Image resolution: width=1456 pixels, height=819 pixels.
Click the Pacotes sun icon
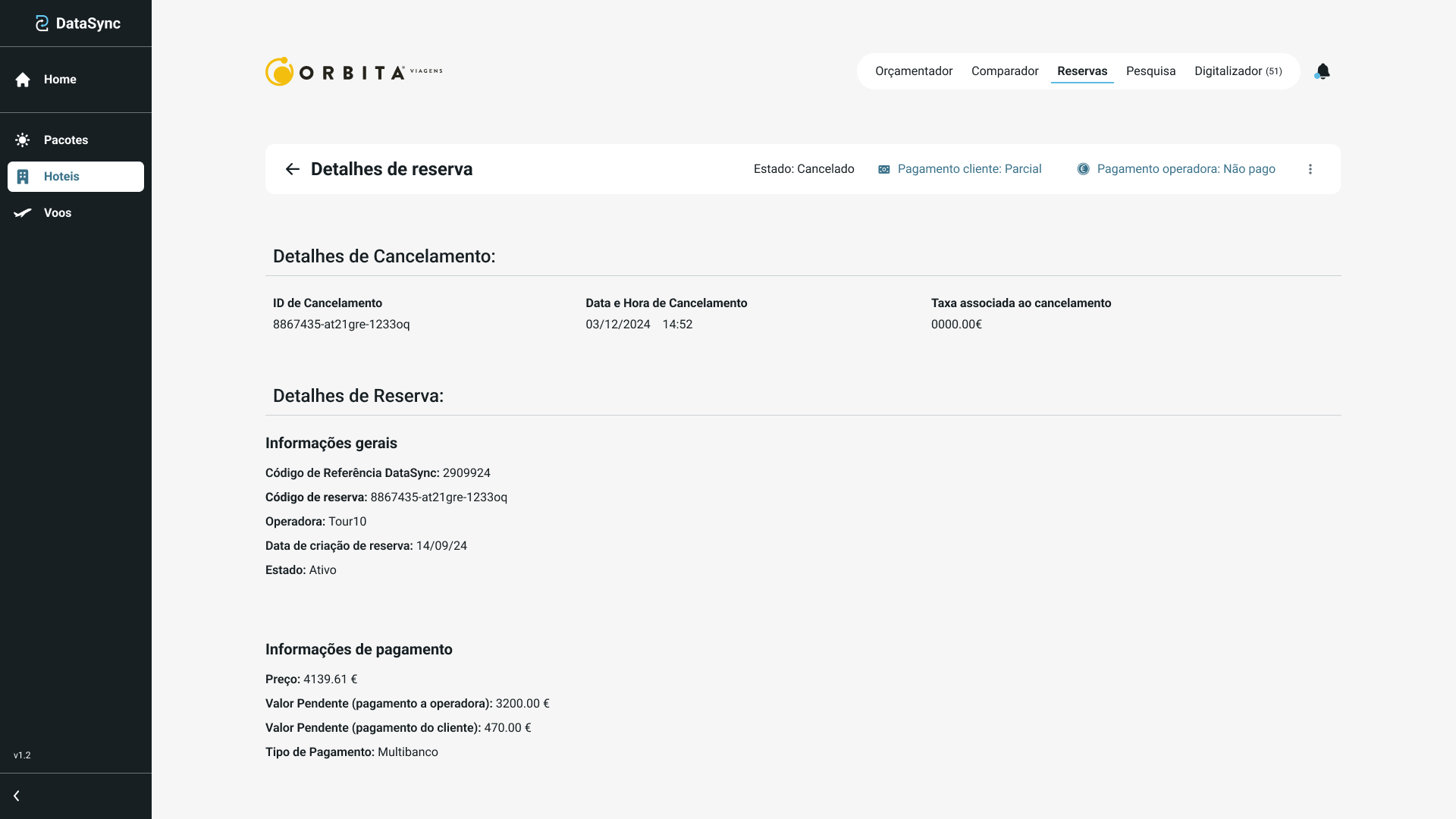[23, 140]
